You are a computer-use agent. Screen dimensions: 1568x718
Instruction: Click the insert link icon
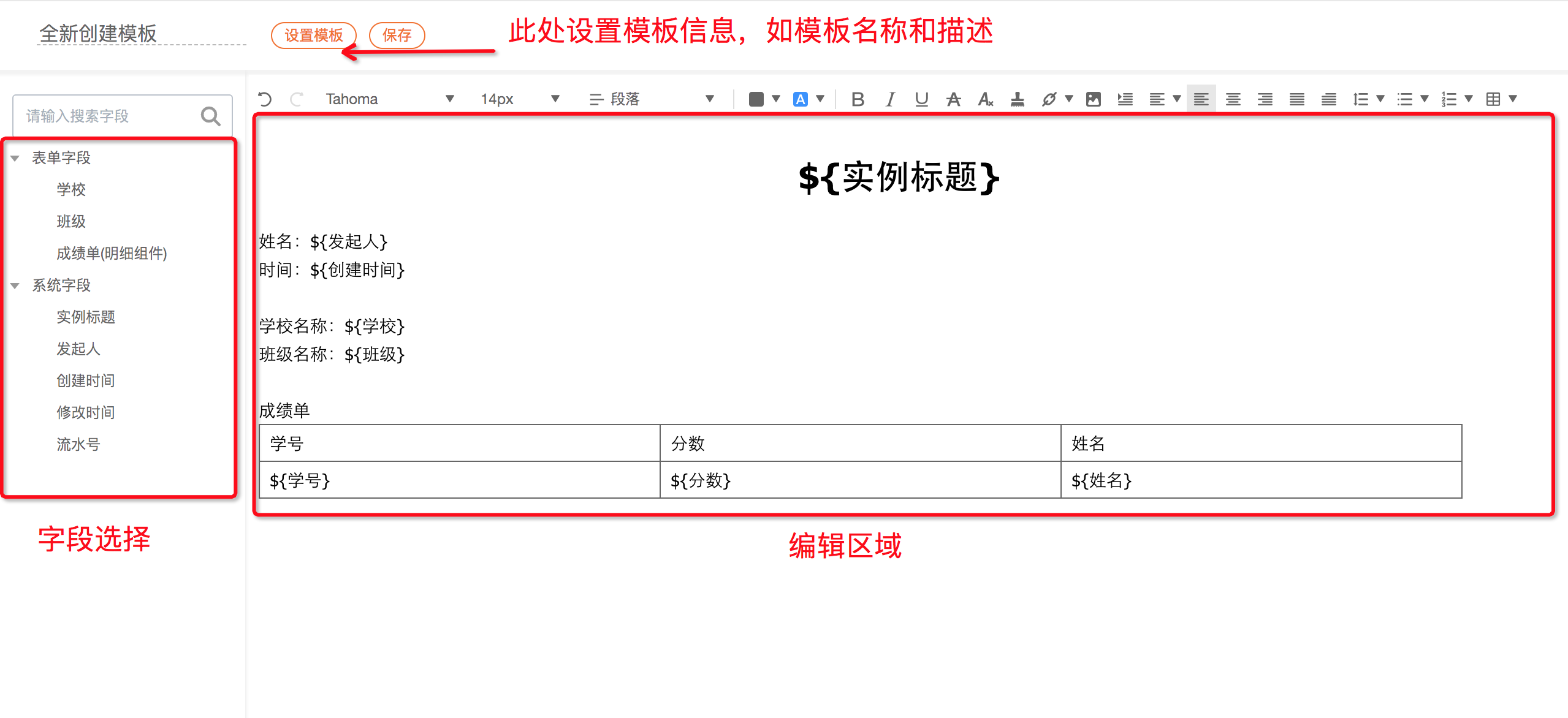[x=1049, y=99]
